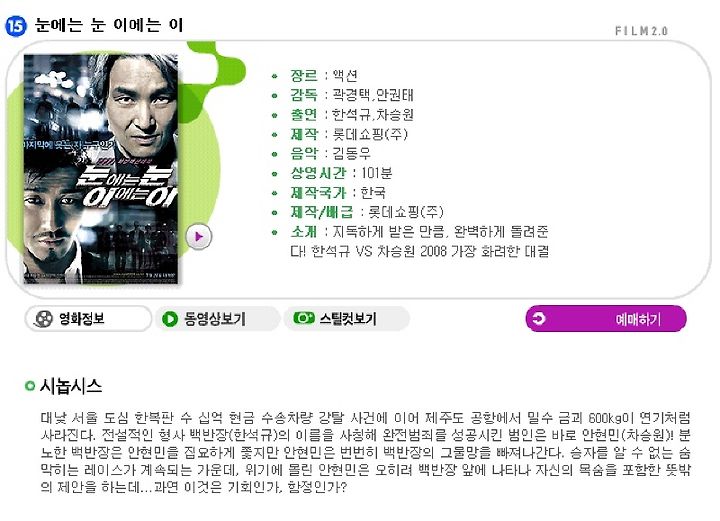Image resolution: width=720 pixels, height=521 pixels.
Task: Click the 출연 cast names 한석규,차승원
Action: (372, 114)
